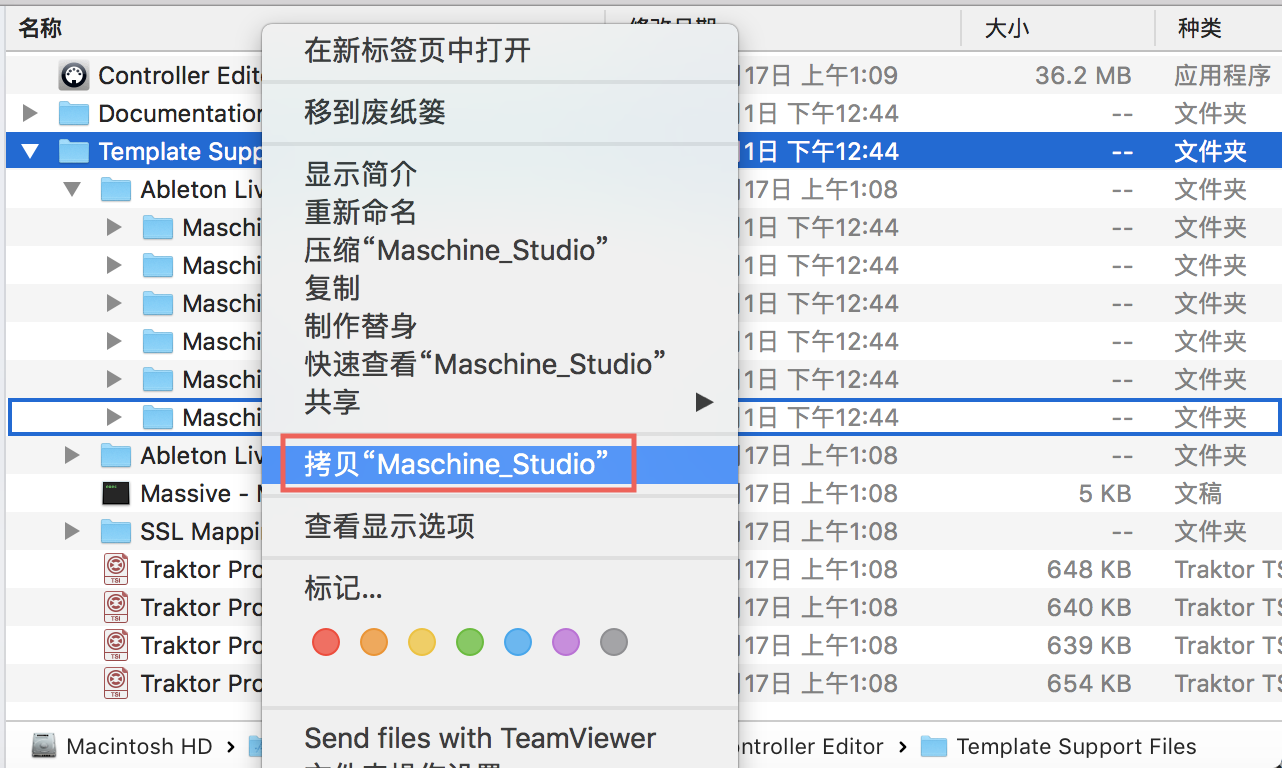
Task: Collapse the Template Support folder
Action: pyautogui.click(x=30, y=152)
